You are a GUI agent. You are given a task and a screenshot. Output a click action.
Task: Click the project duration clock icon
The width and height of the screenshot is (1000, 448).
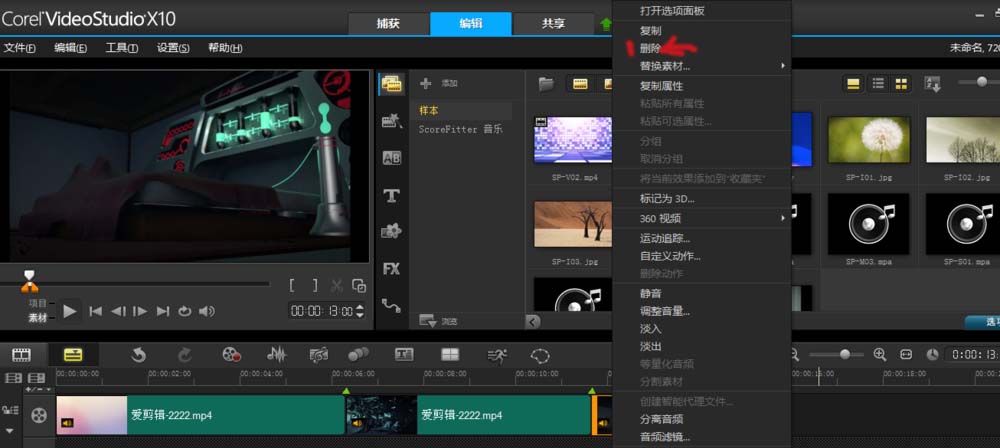(x=932, y=354)
